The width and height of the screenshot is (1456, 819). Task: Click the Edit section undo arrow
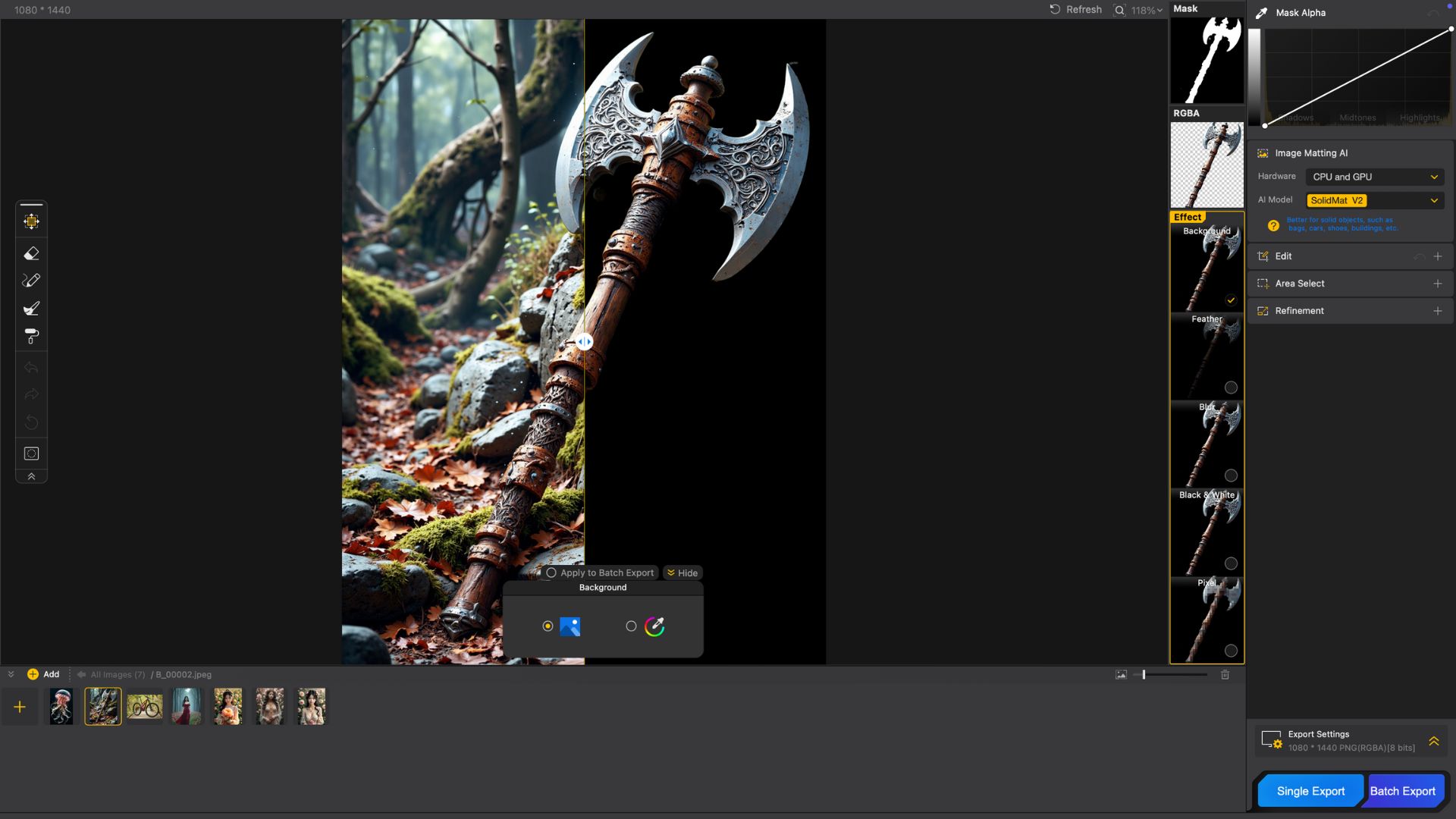(x=1419, y=256)
